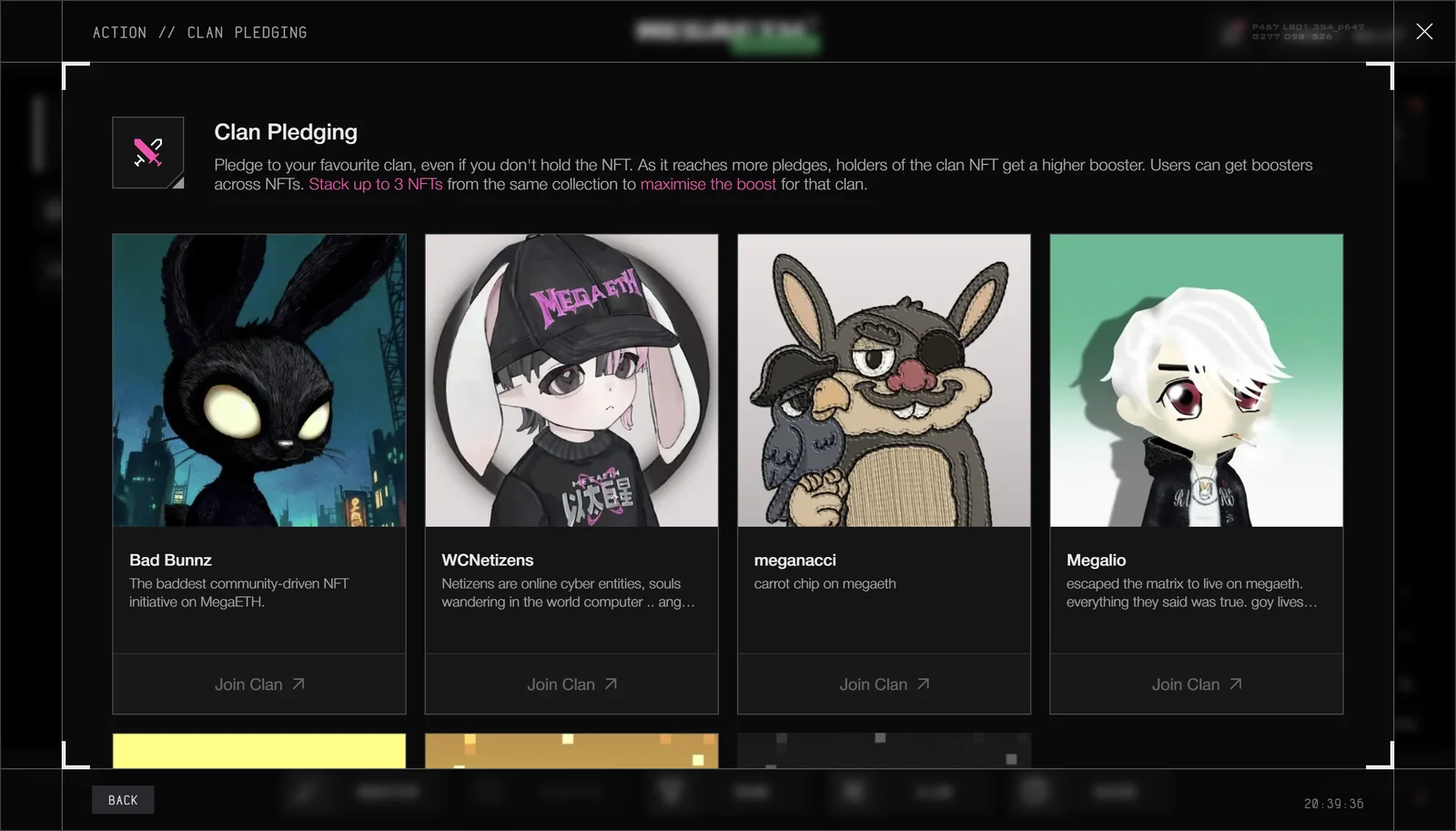The image size is (1456, 831).
Task: Close the Clan Pledging dialog with X
Action: [x=1424, y=32]
